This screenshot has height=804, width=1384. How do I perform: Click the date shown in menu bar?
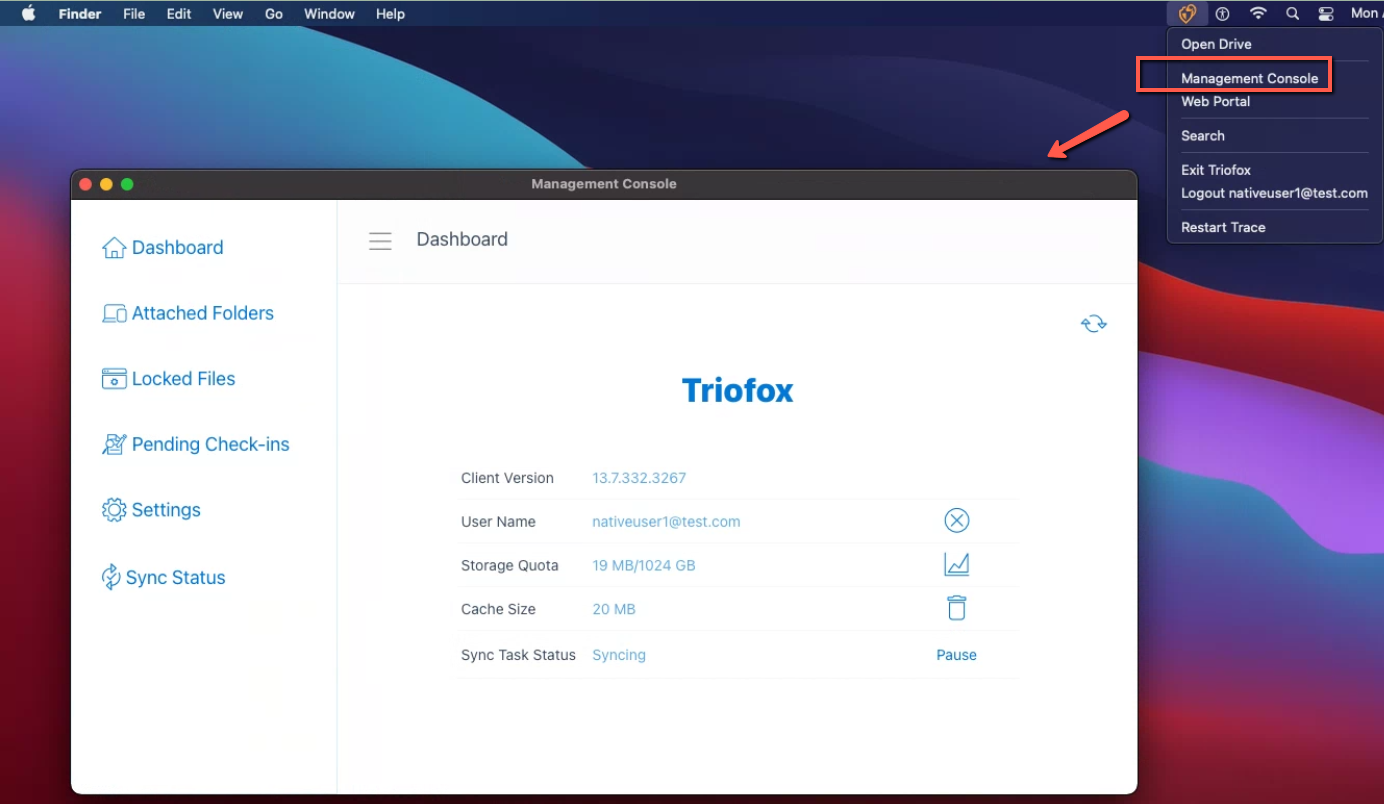coord(1367,14)
